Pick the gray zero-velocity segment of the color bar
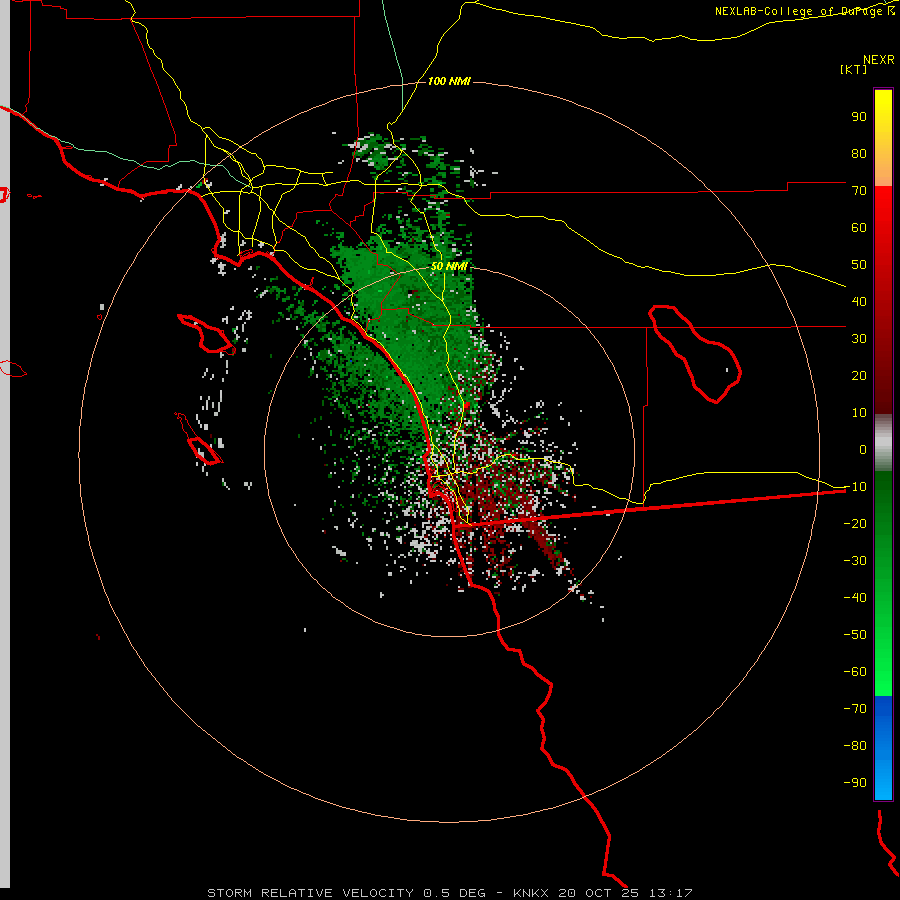Image resolution: width=900 pixels, height=900 pixels. 883,443
